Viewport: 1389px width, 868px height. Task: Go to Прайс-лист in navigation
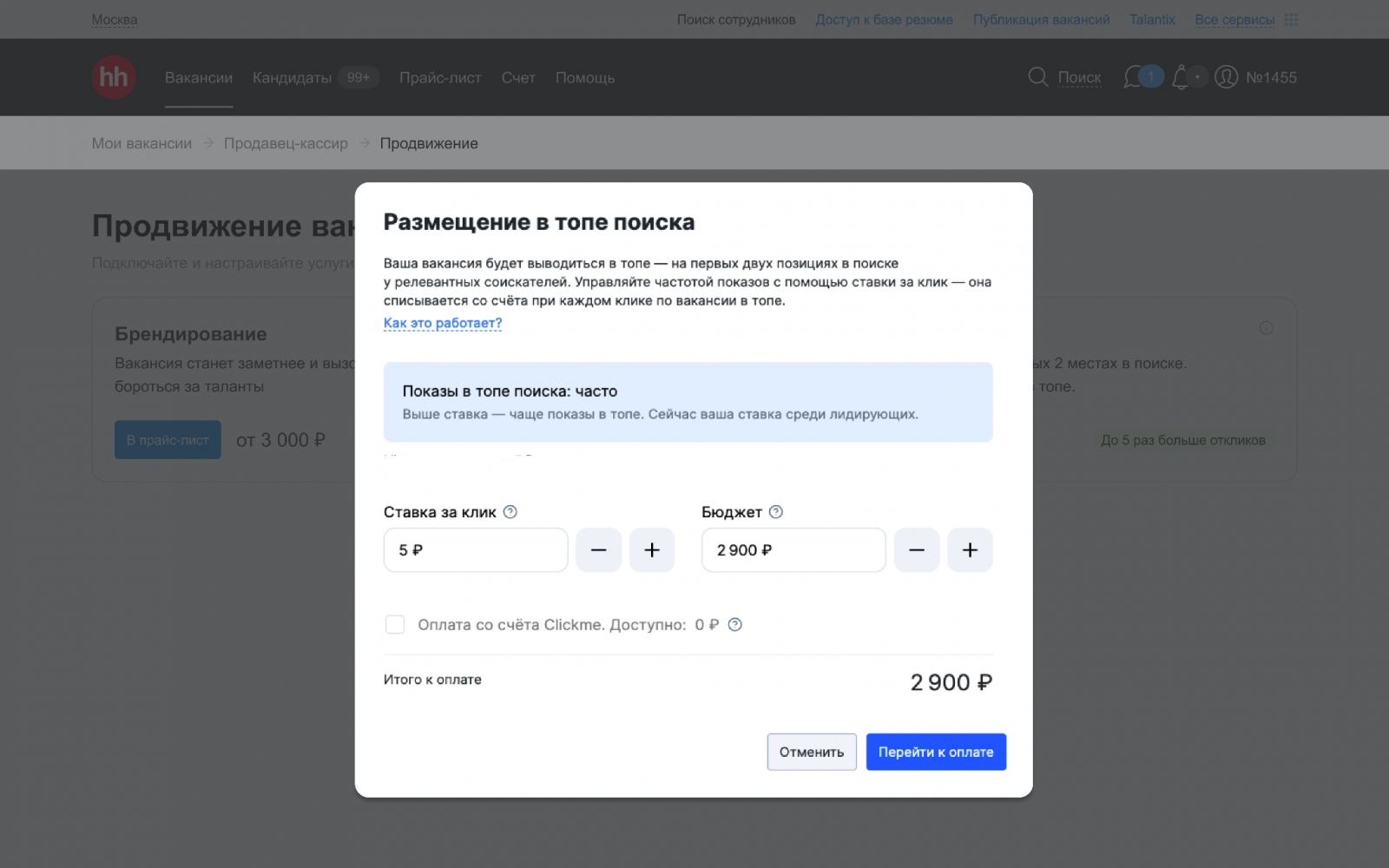440,78
